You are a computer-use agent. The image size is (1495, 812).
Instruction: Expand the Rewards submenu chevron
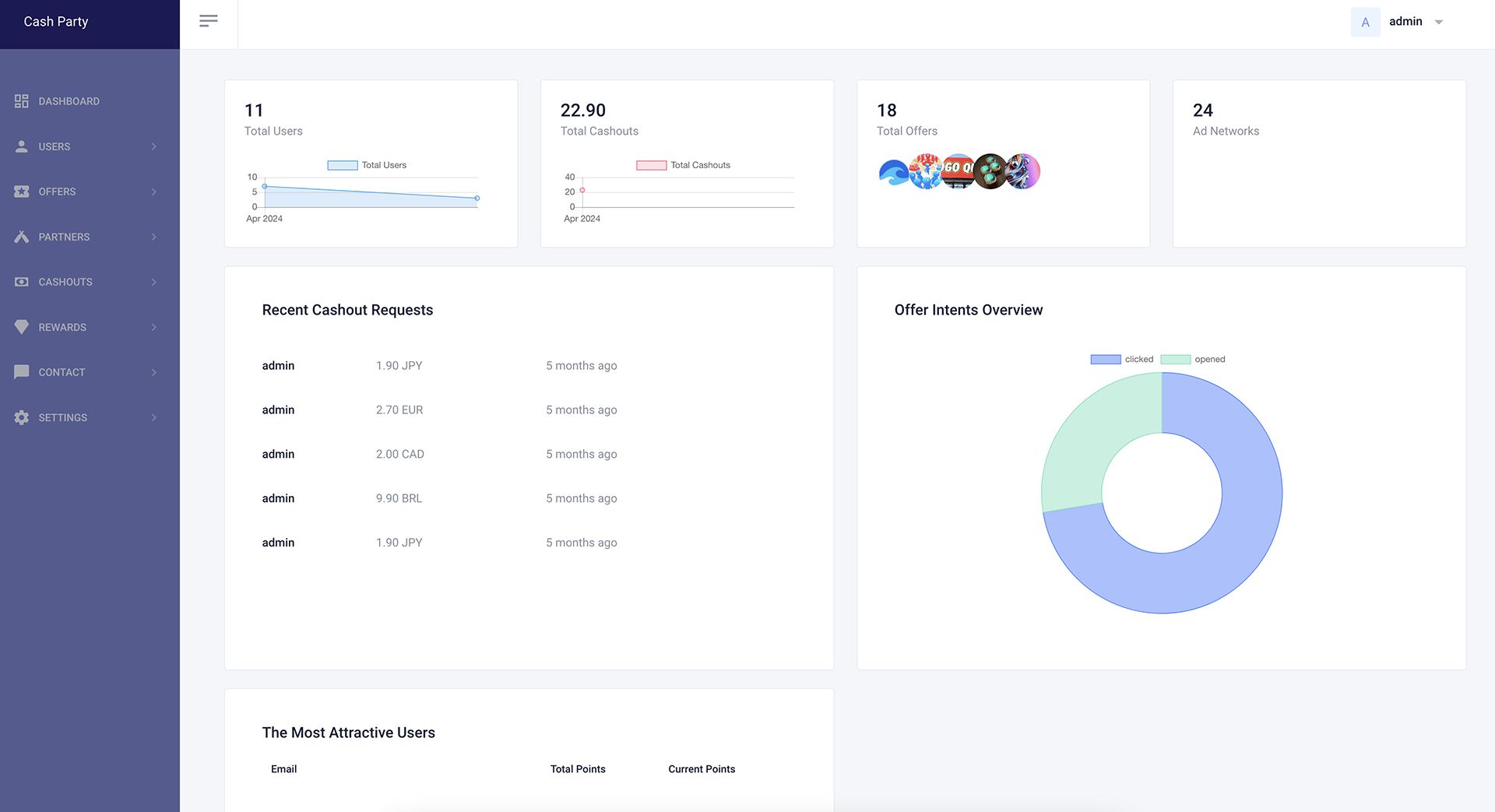(154, 327)
